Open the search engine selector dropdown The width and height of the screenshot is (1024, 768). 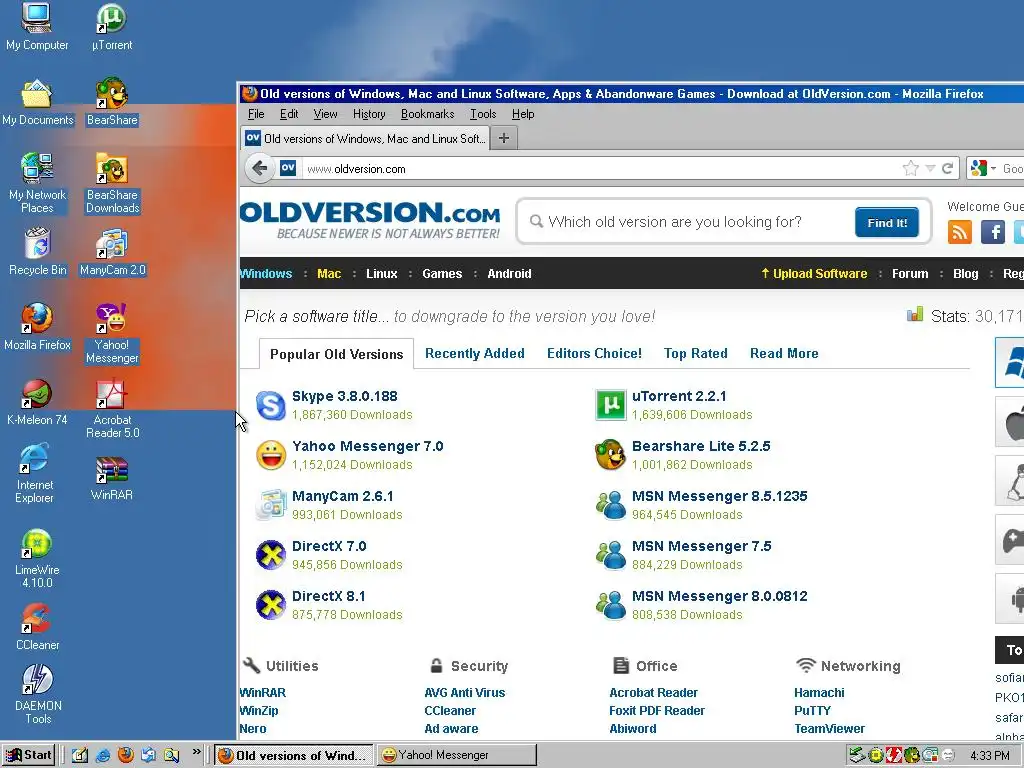(x=993, y=168)
